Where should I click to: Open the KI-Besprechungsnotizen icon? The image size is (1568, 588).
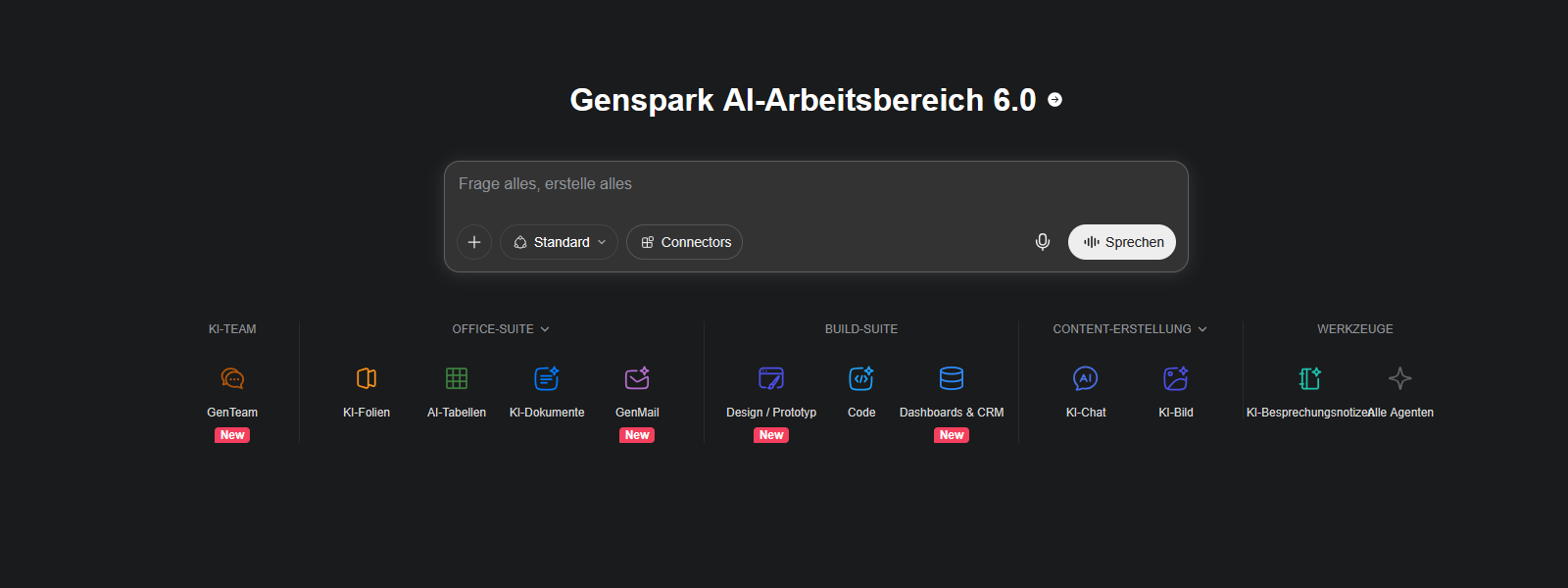coord(1310,378)
